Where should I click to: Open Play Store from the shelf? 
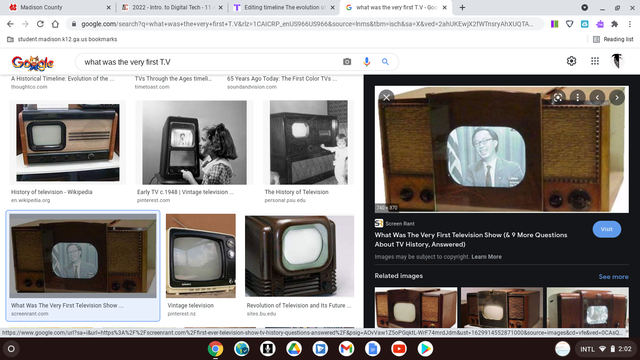point(425,349)
